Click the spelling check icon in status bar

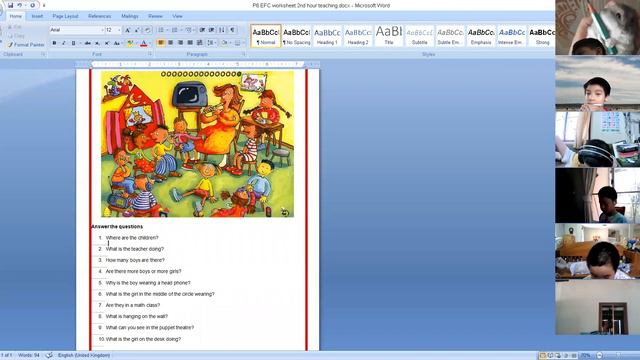point(49,356)
